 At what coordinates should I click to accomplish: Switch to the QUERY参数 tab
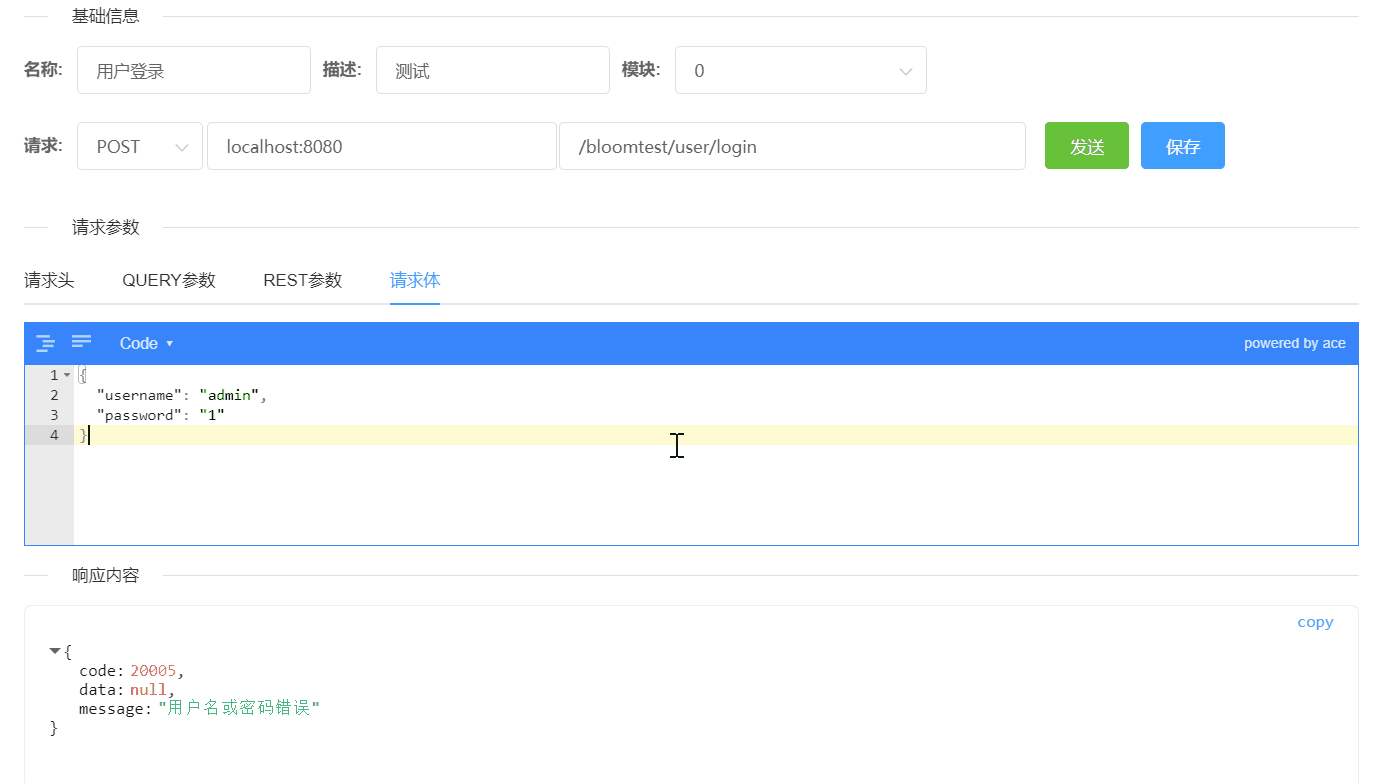[x=169, y=280]
